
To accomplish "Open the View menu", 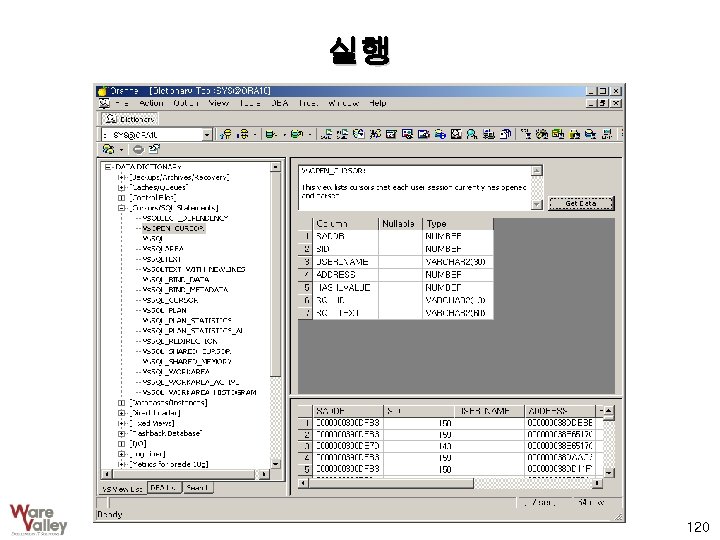I will point(219,103).
